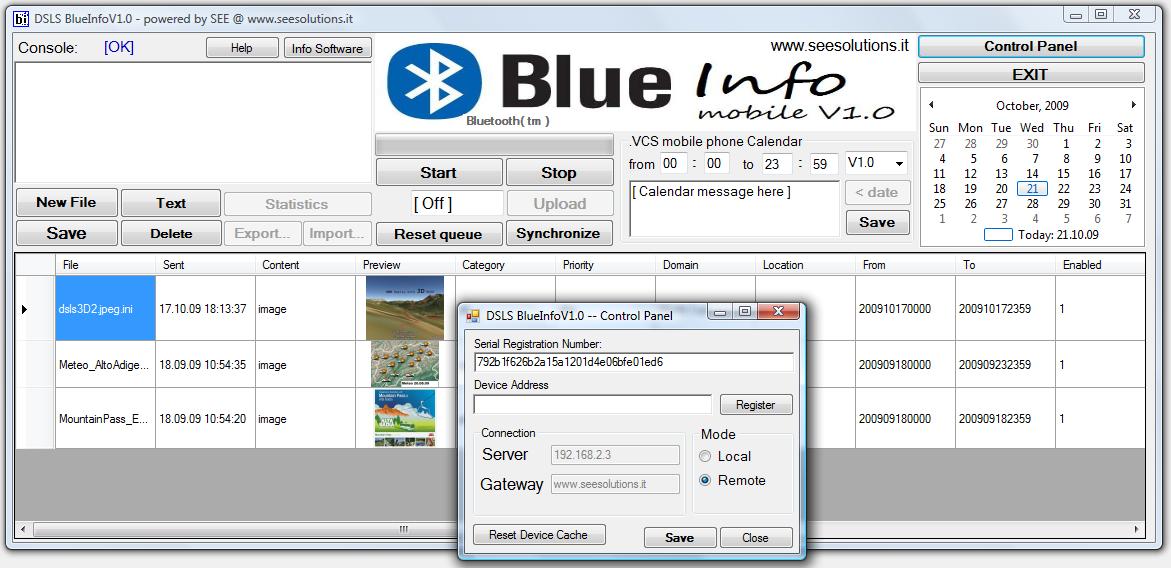
Task: Click the Sent column header
Action: [x=205, y=265]
